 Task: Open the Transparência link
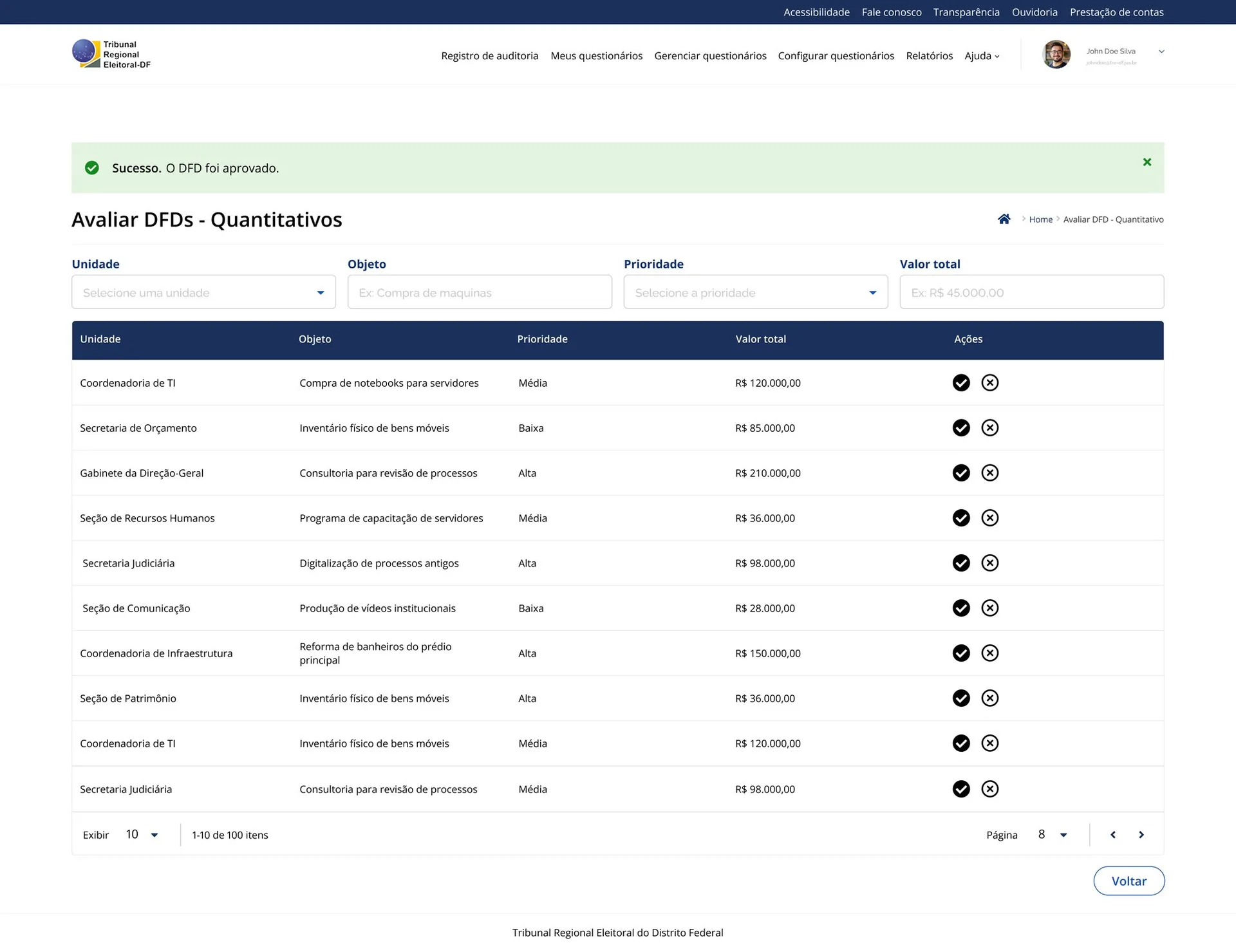(x=966, y=12)
